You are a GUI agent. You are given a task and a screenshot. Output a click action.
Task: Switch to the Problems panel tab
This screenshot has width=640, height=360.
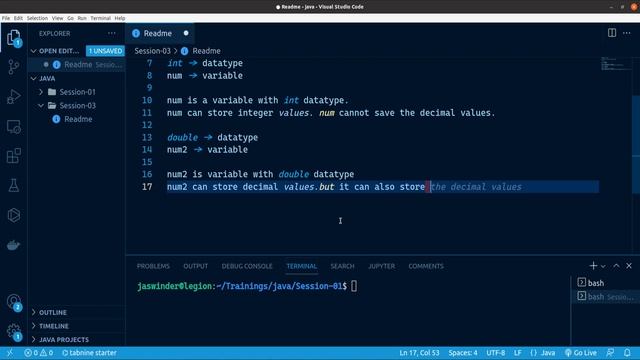[x=153, y=266]
